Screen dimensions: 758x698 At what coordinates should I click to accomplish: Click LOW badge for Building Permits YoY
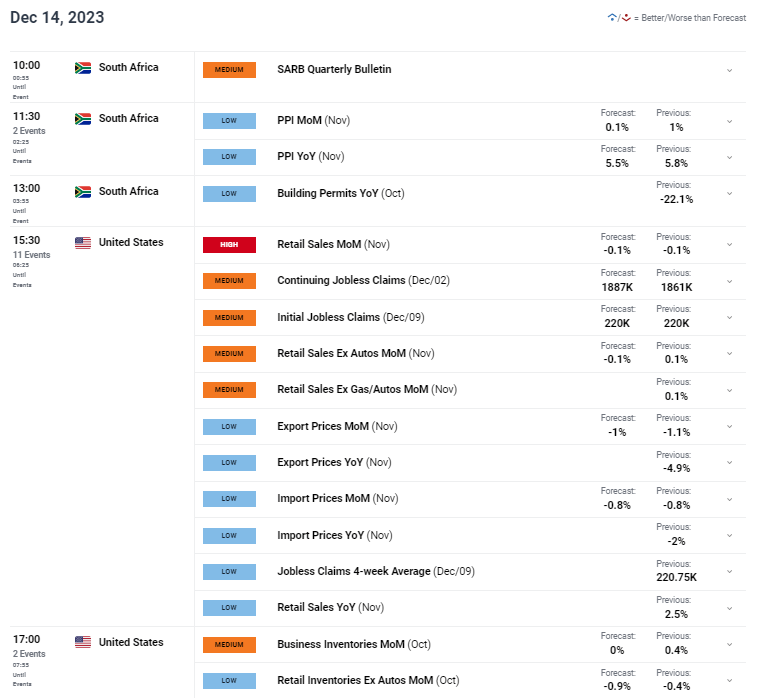click(x=229, y=194)
